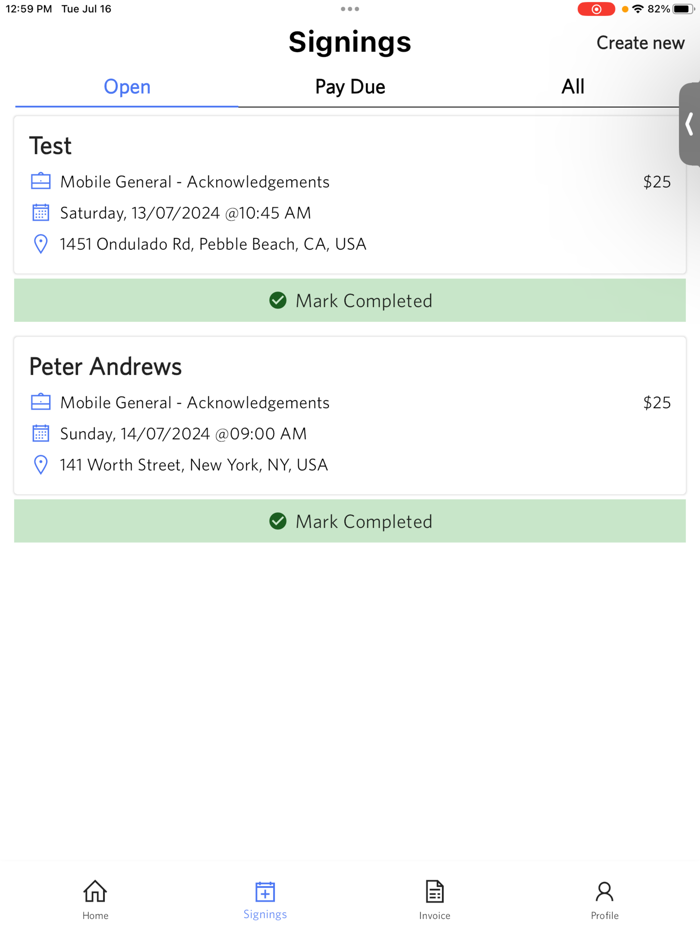Click the briefcase icon on Peter Andrews card
Screen dimensions: 700x934
tap(40, 402)
